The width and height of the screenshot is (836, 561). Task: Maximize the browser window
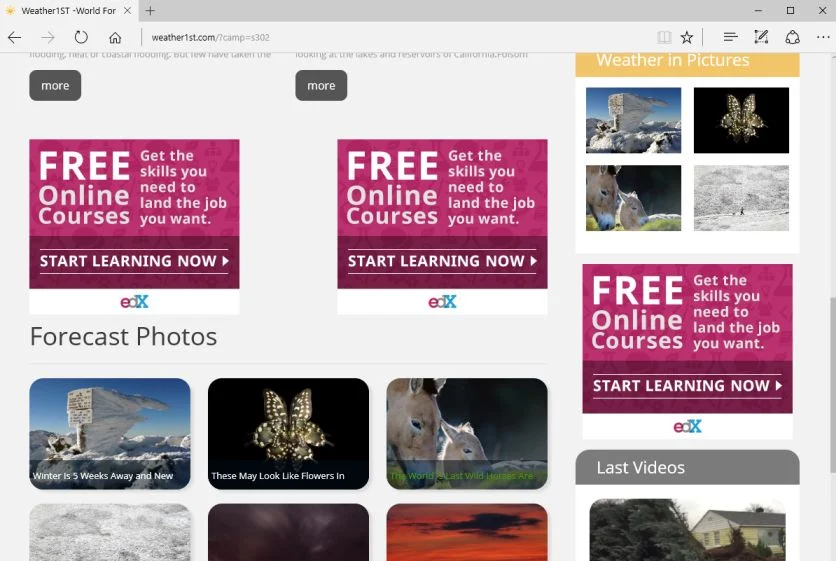click(x=790, y=11)
